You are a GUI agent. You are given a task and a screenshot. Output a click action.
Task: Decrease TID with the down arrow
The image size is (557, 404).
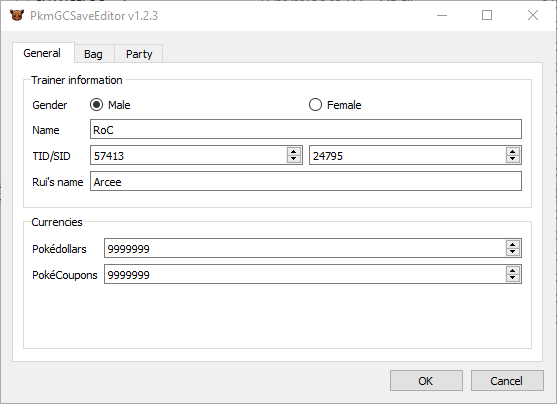293,159
